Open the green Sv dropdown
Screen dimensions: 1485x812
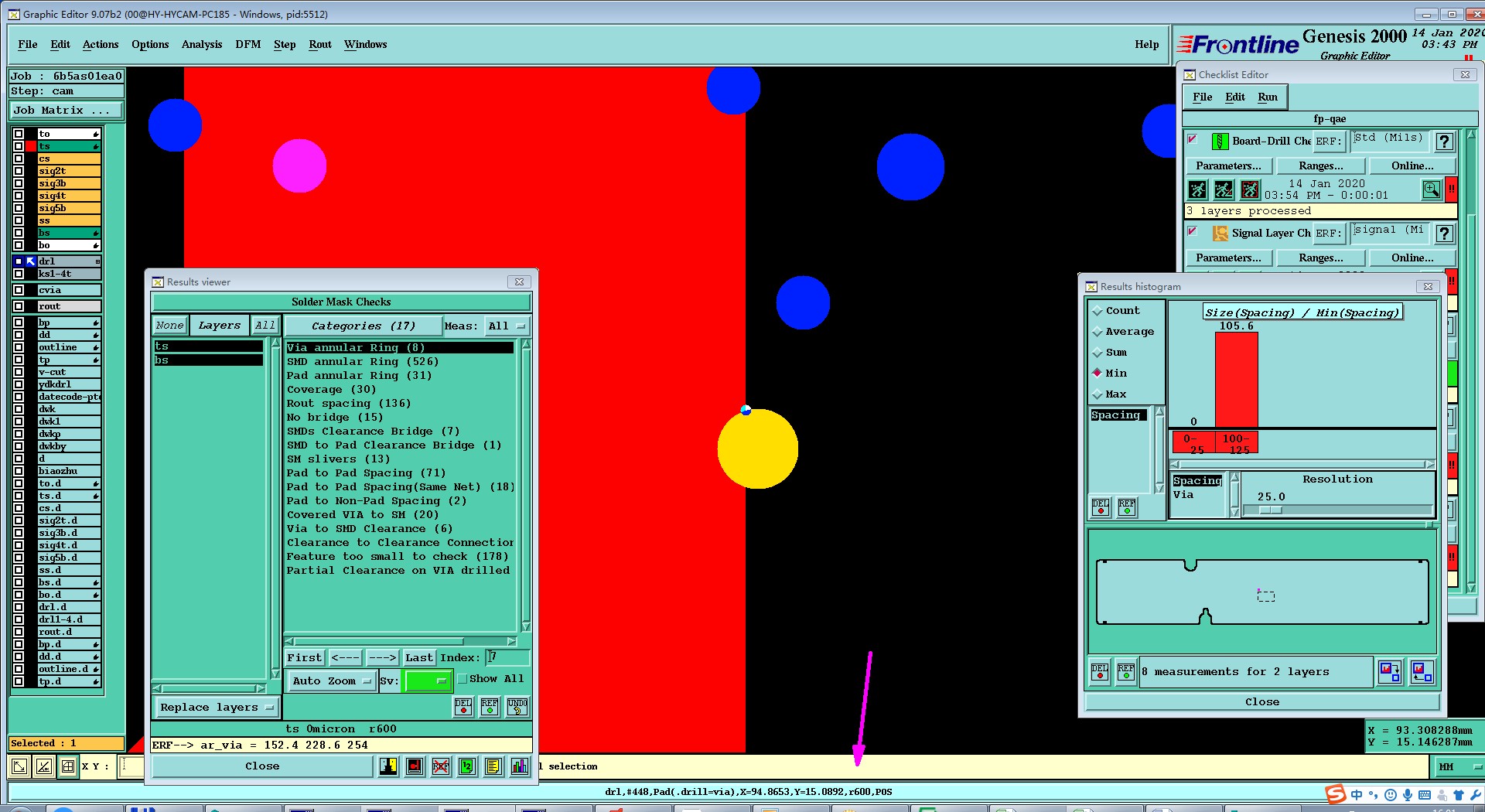[x=428, y=681]
